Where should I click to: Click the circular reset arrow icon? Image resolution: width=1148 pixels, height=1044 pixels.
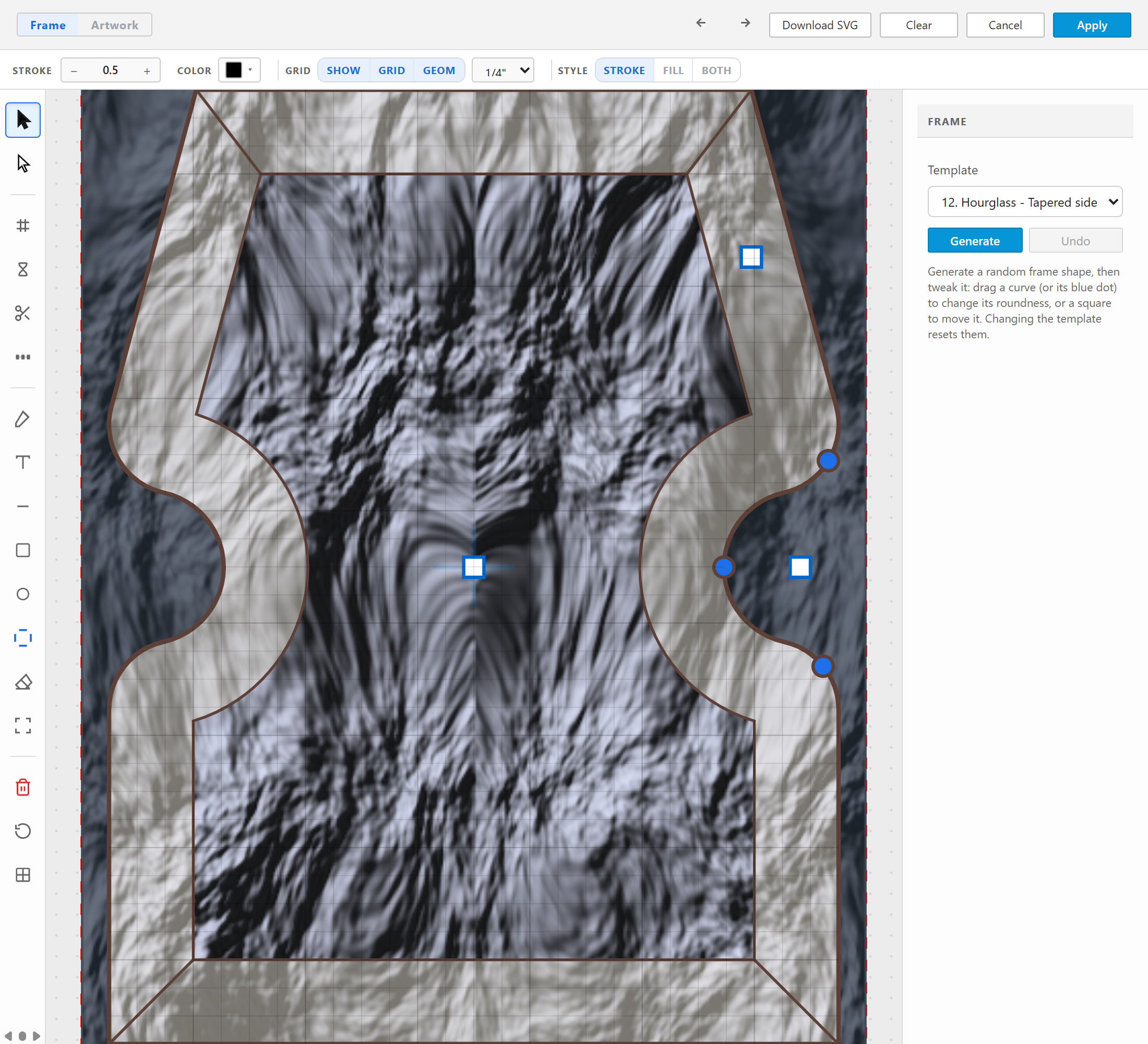tap(23, 831)
